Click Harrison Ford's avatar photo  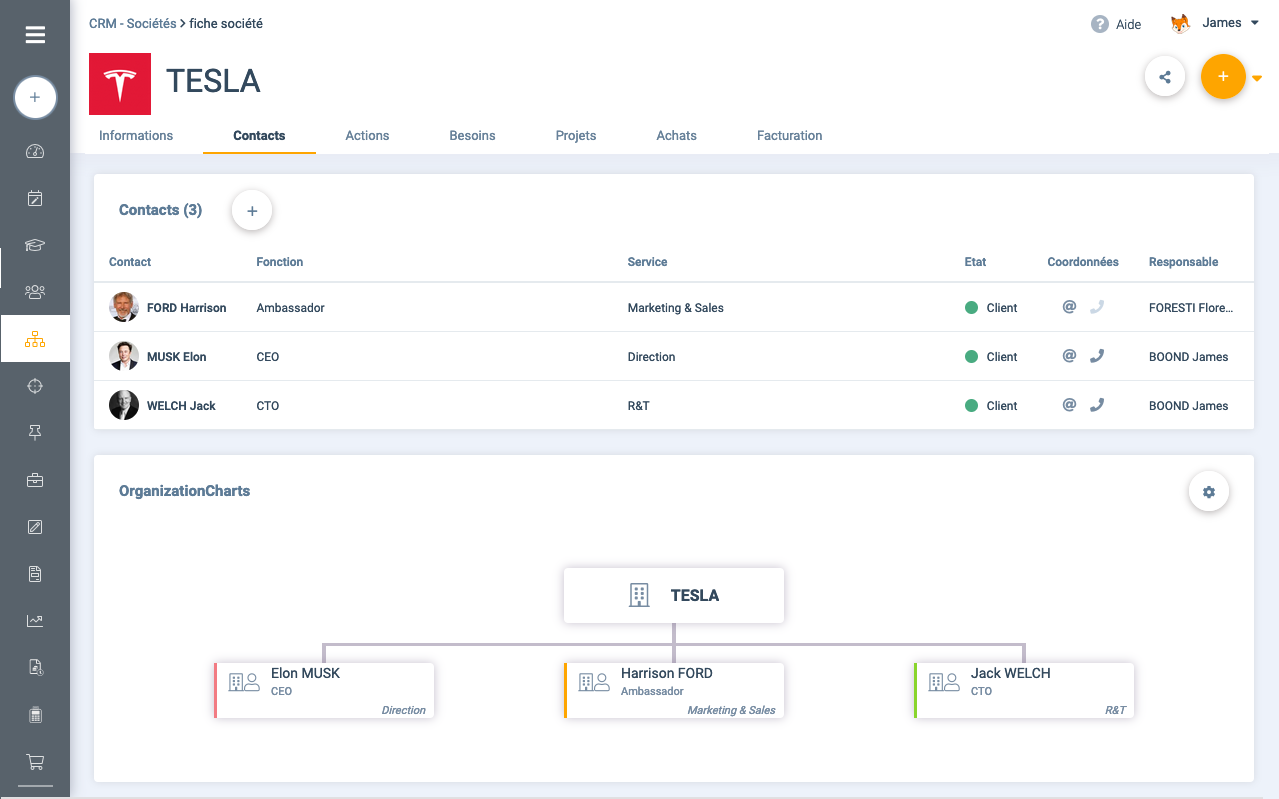[x=124, y=307]
